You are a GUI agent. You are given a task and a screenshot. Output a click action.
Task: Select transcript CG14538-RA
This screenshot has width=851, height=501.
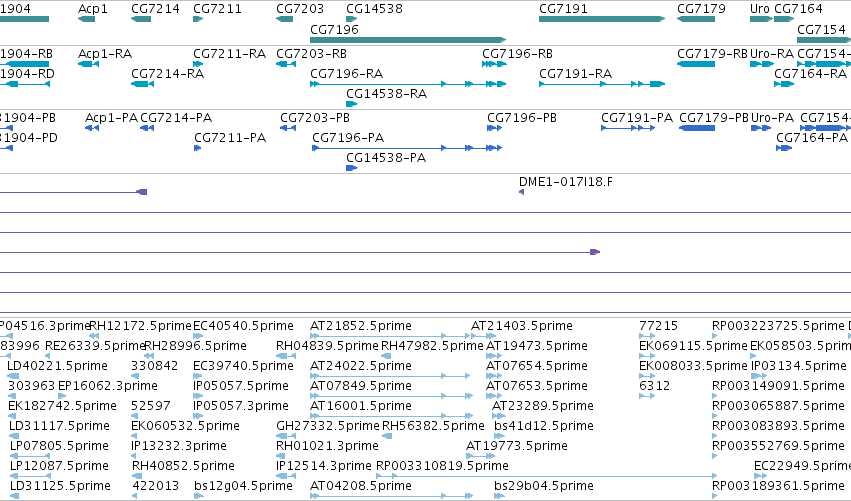(387, 94)
